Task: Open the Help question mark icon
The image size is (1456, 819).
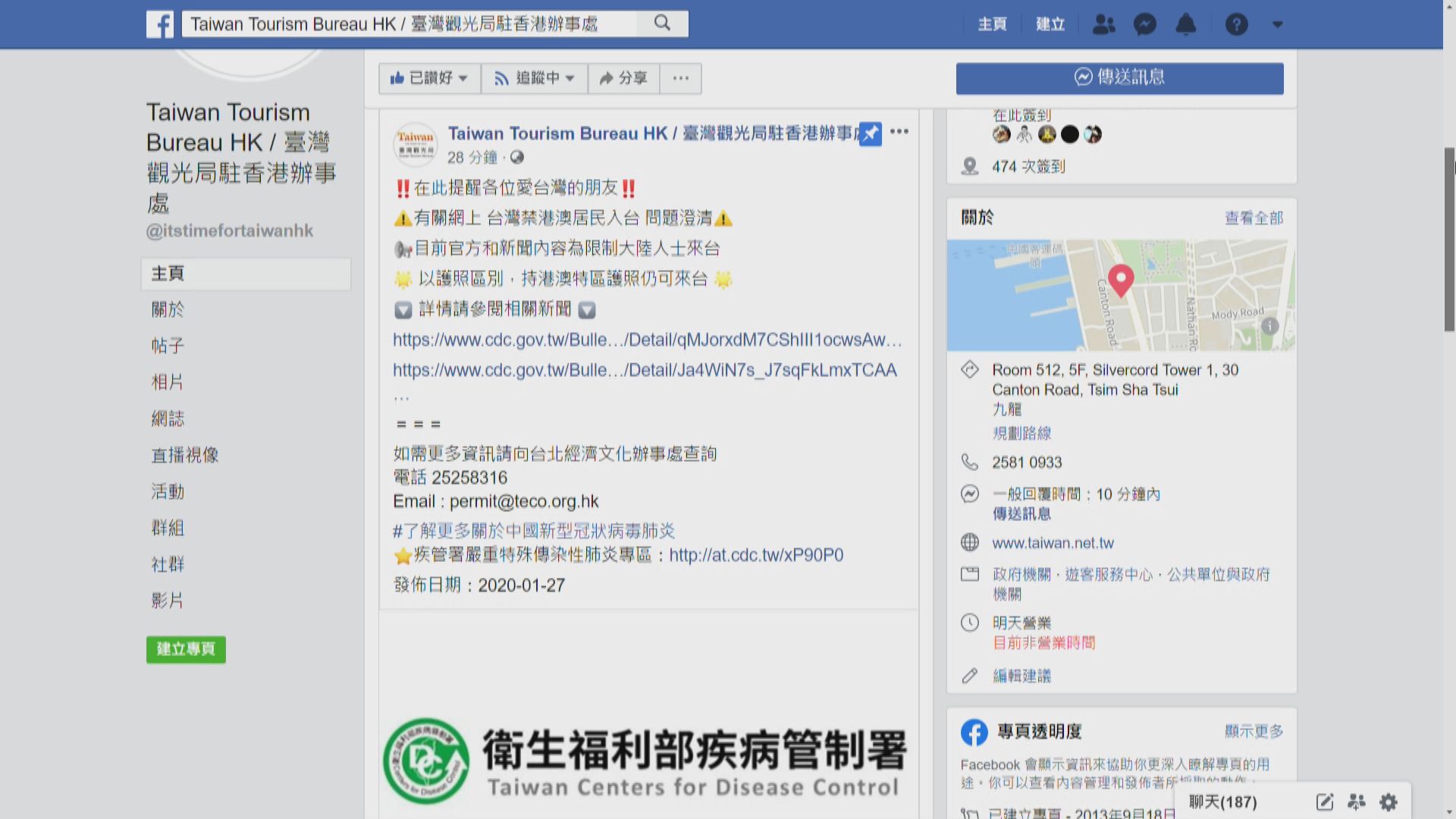Action: 1237,24
